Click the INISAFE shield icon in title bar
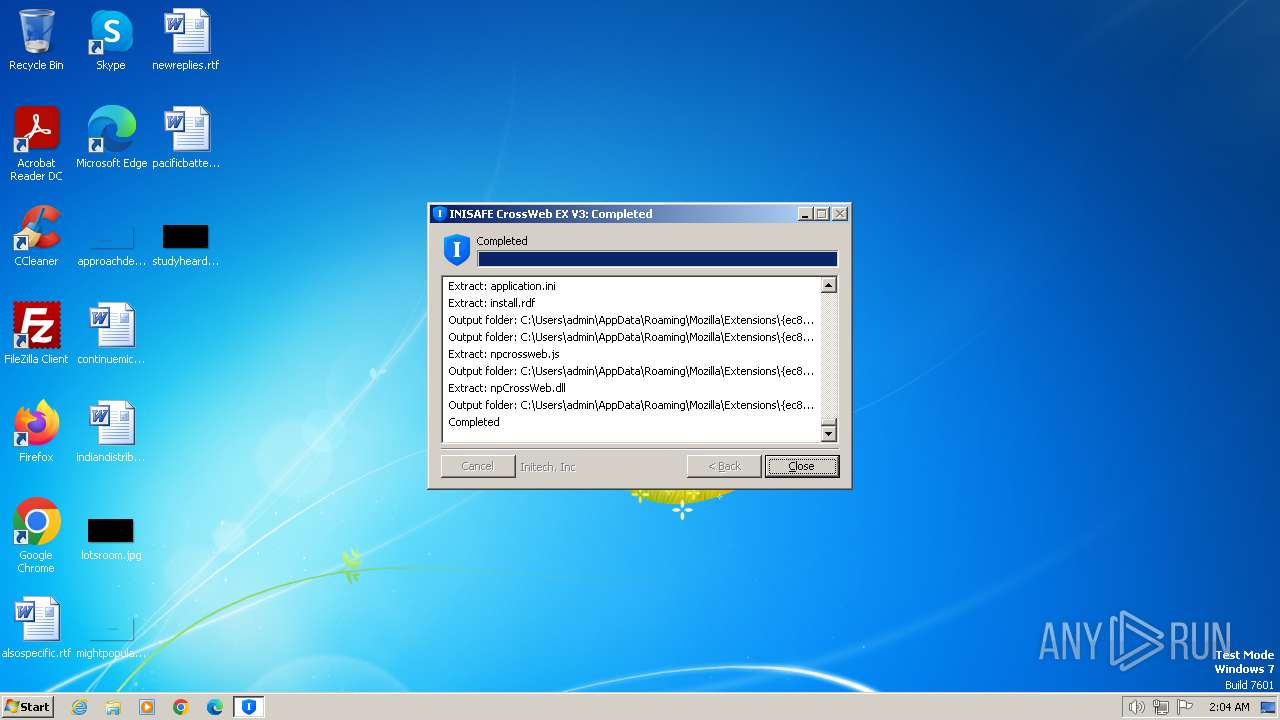1280x720 pixels. click(x=439, y=214)
